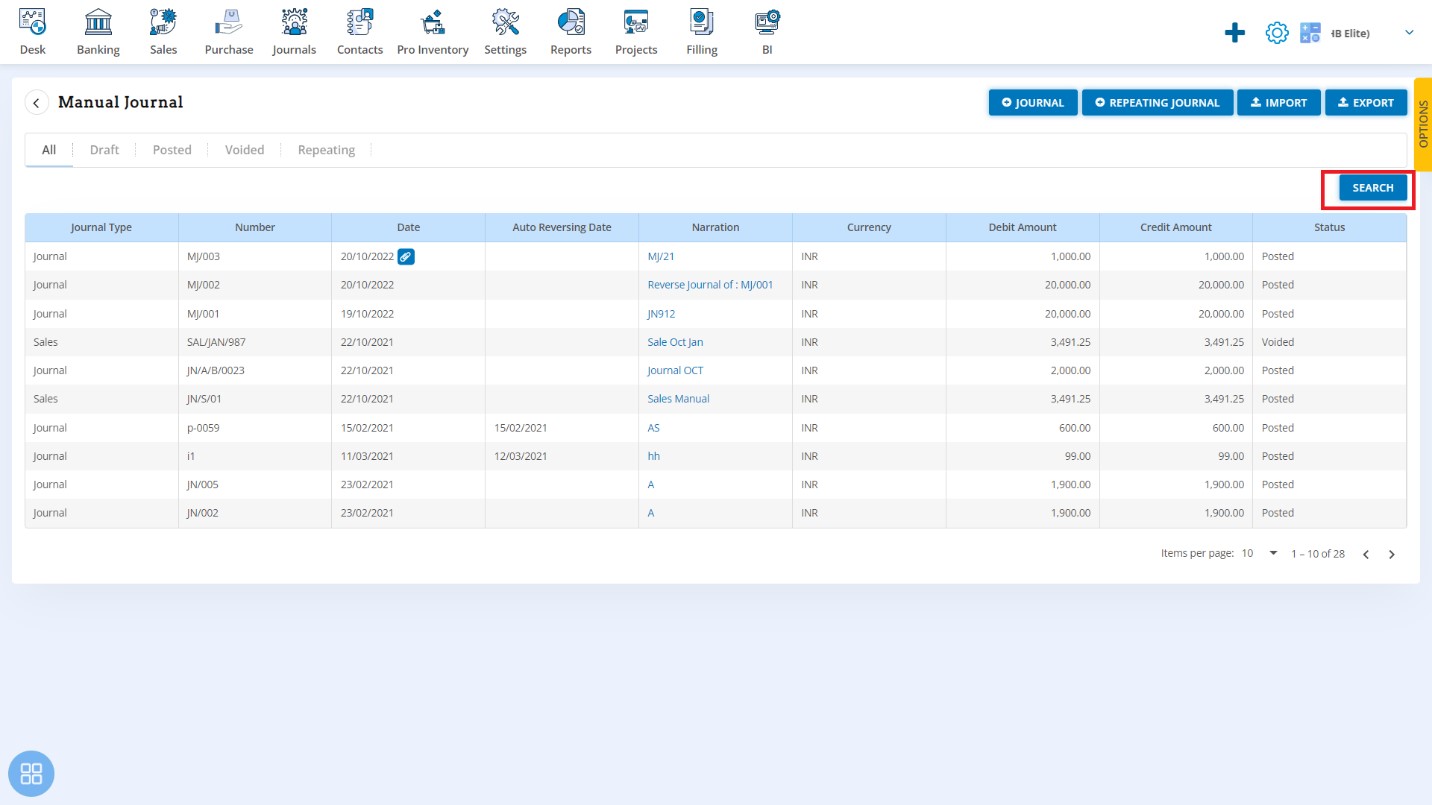Click the link icon next to 20/10/2022
This screenshot has width=1432, height=805.
tap(406, 256)
